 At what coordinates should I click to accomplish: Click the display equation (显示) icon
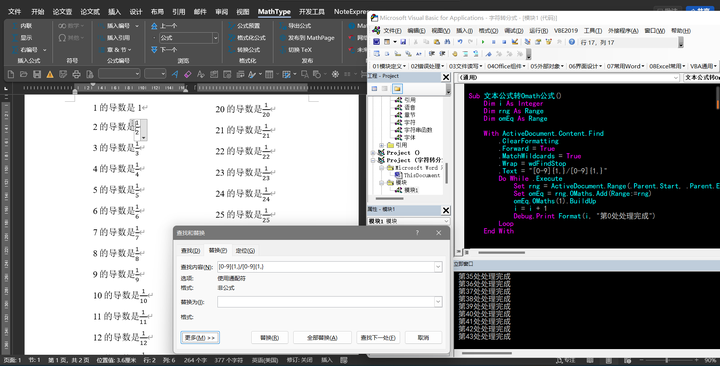[15, 38]
